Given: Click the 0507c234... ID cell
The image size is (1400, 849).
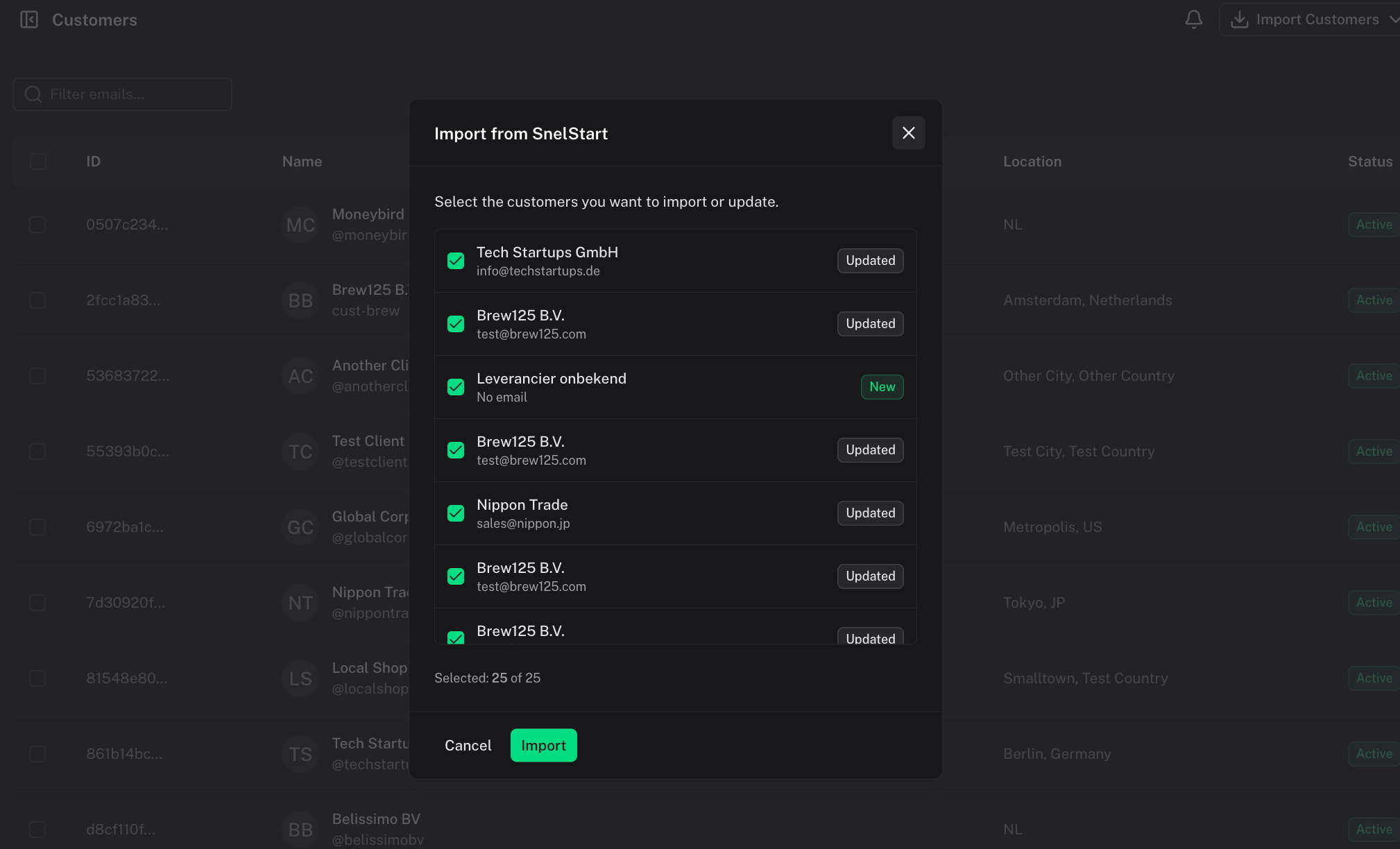Looking at the screenshot, I should click(127, 225).
